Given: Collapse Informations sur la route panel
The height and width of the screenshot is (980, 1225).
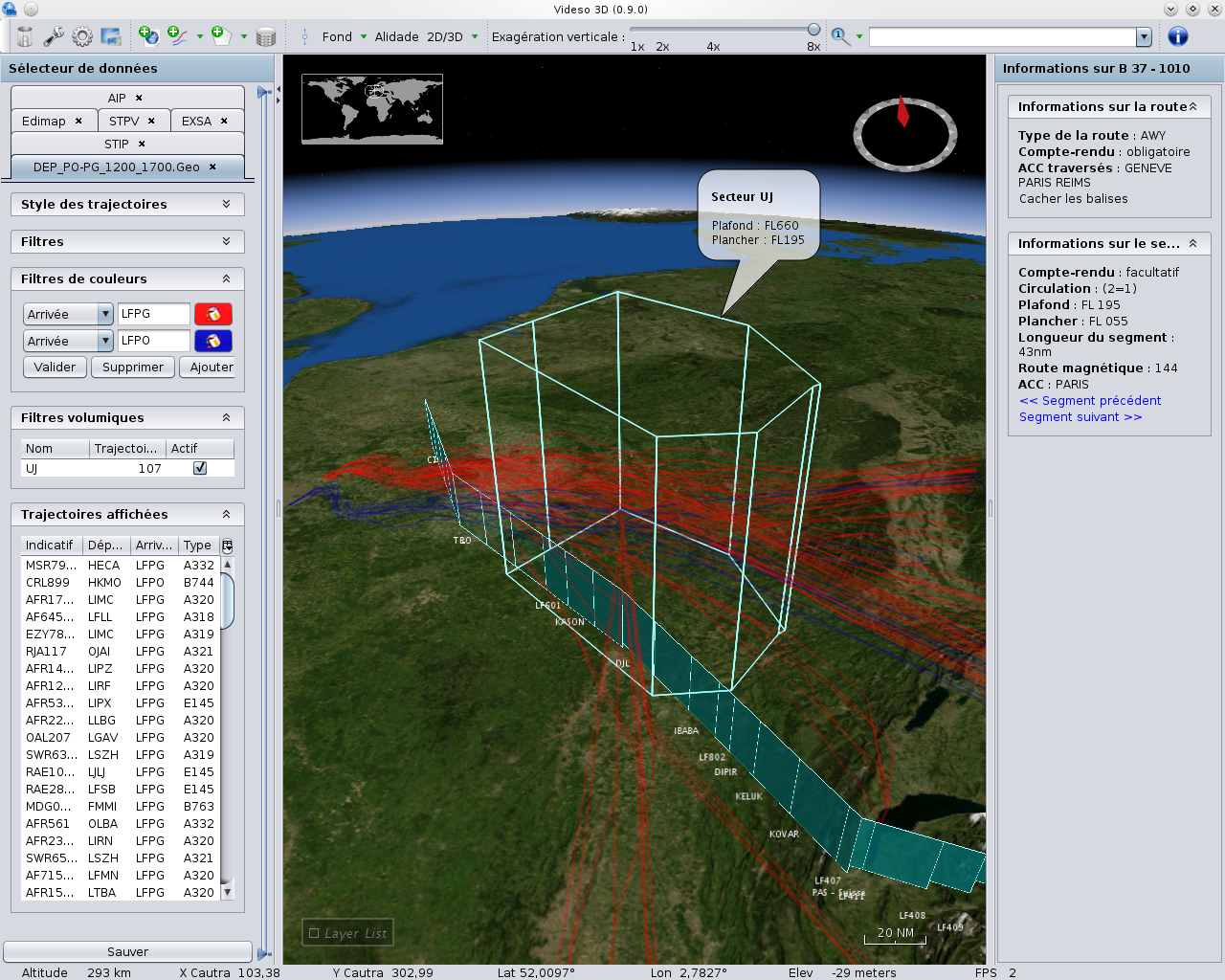Looking at the screenshot, I should (x=1193, y=106).
